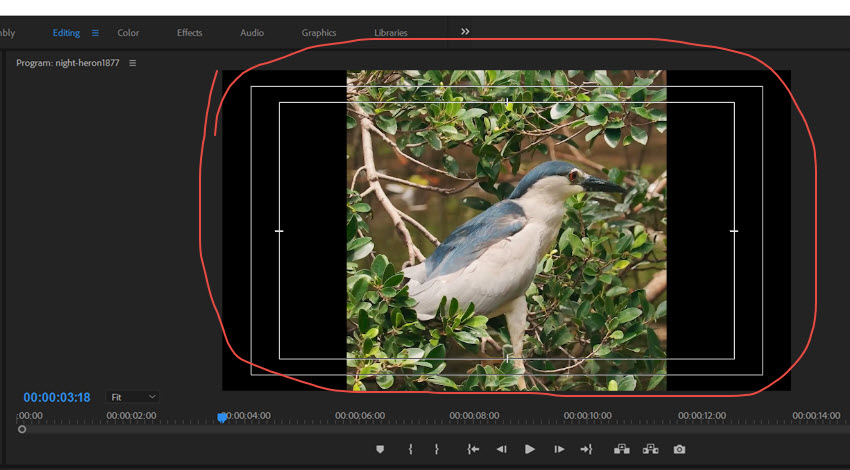Step back one frame
This screenshot has height=470, width=850.
[x=501, y=449]
